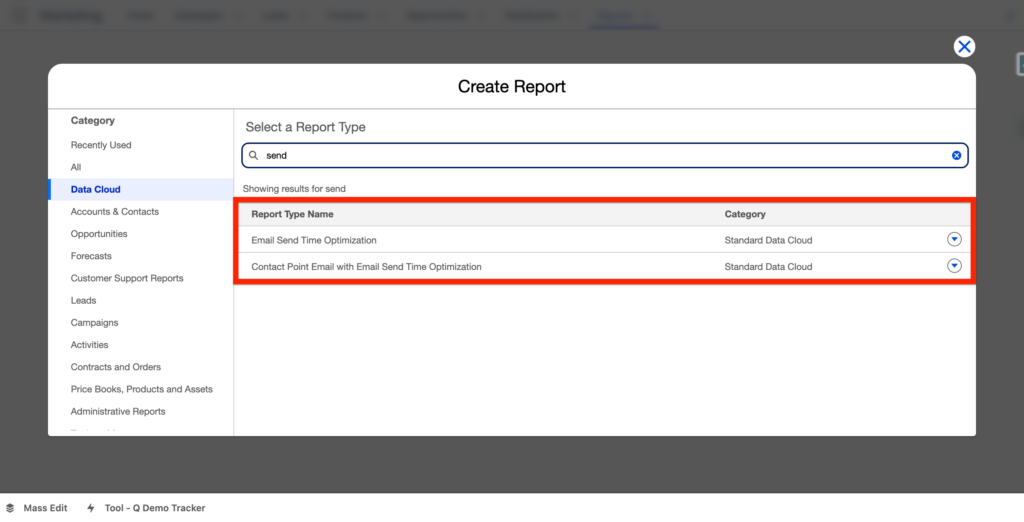Select the Opportunities category

99,234
